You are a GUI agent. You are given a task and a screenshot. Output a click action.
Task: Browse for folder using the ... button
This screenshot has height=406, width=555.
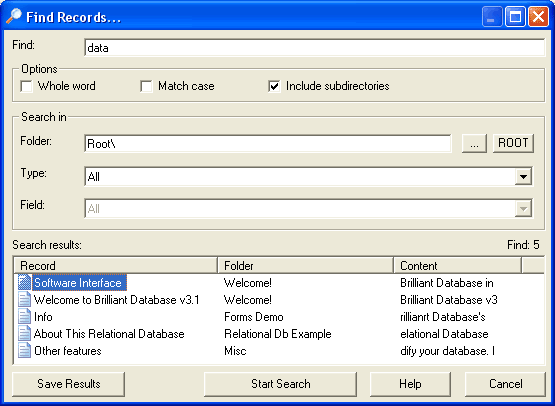point(474,143)
